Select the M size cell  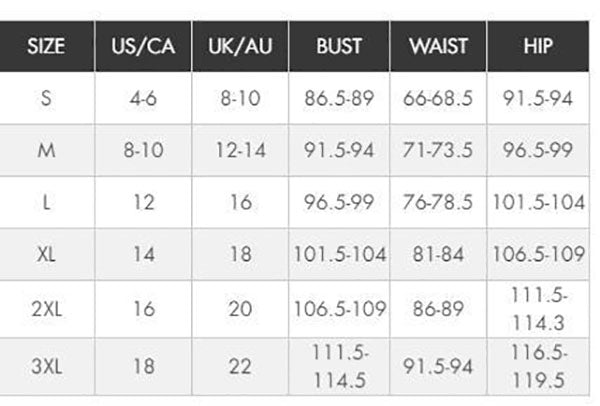[x=46, y=150]
